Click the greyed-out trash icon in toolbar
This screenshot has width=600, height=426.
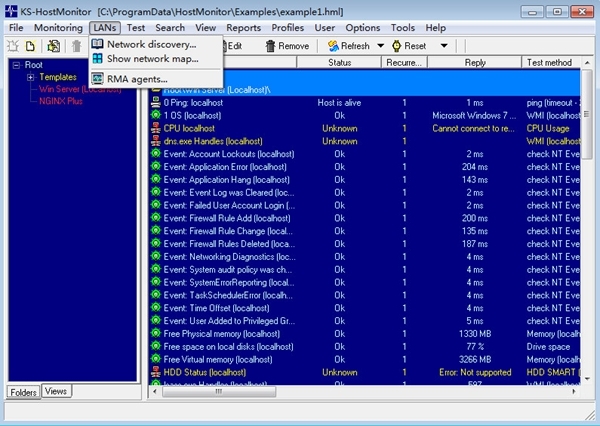coord(77,46)
